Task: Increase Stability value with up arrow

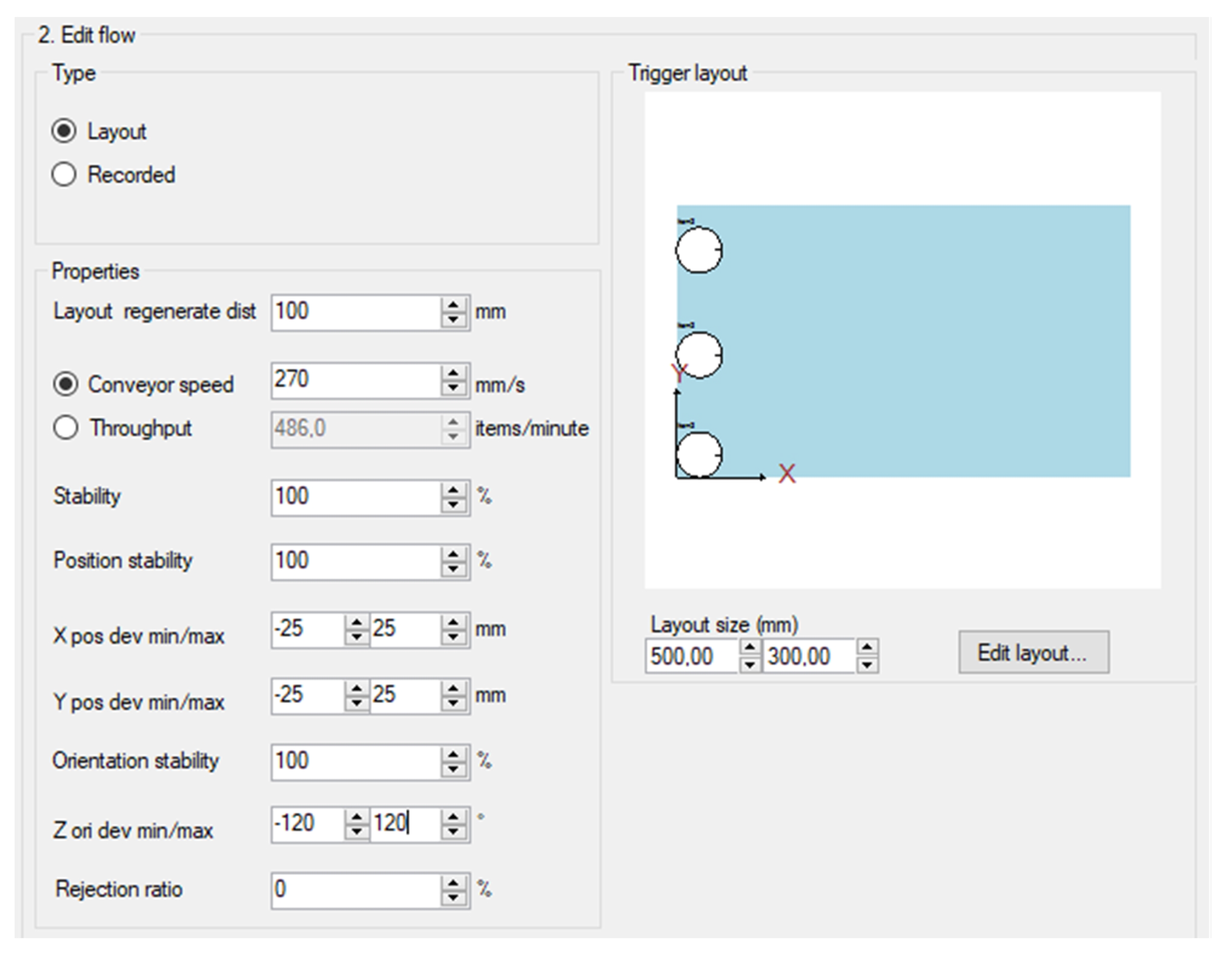Action: point(453,490)
